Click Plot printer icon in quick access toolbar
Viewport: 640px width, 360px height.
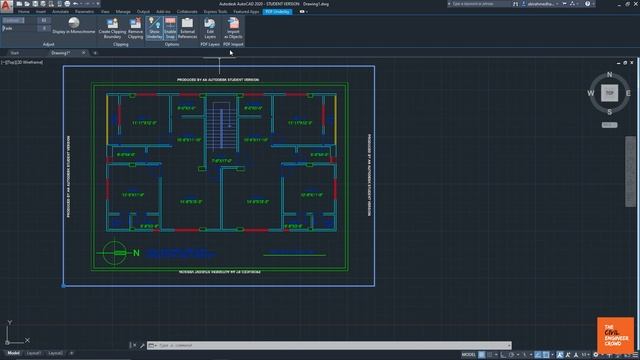coord(67,4)
